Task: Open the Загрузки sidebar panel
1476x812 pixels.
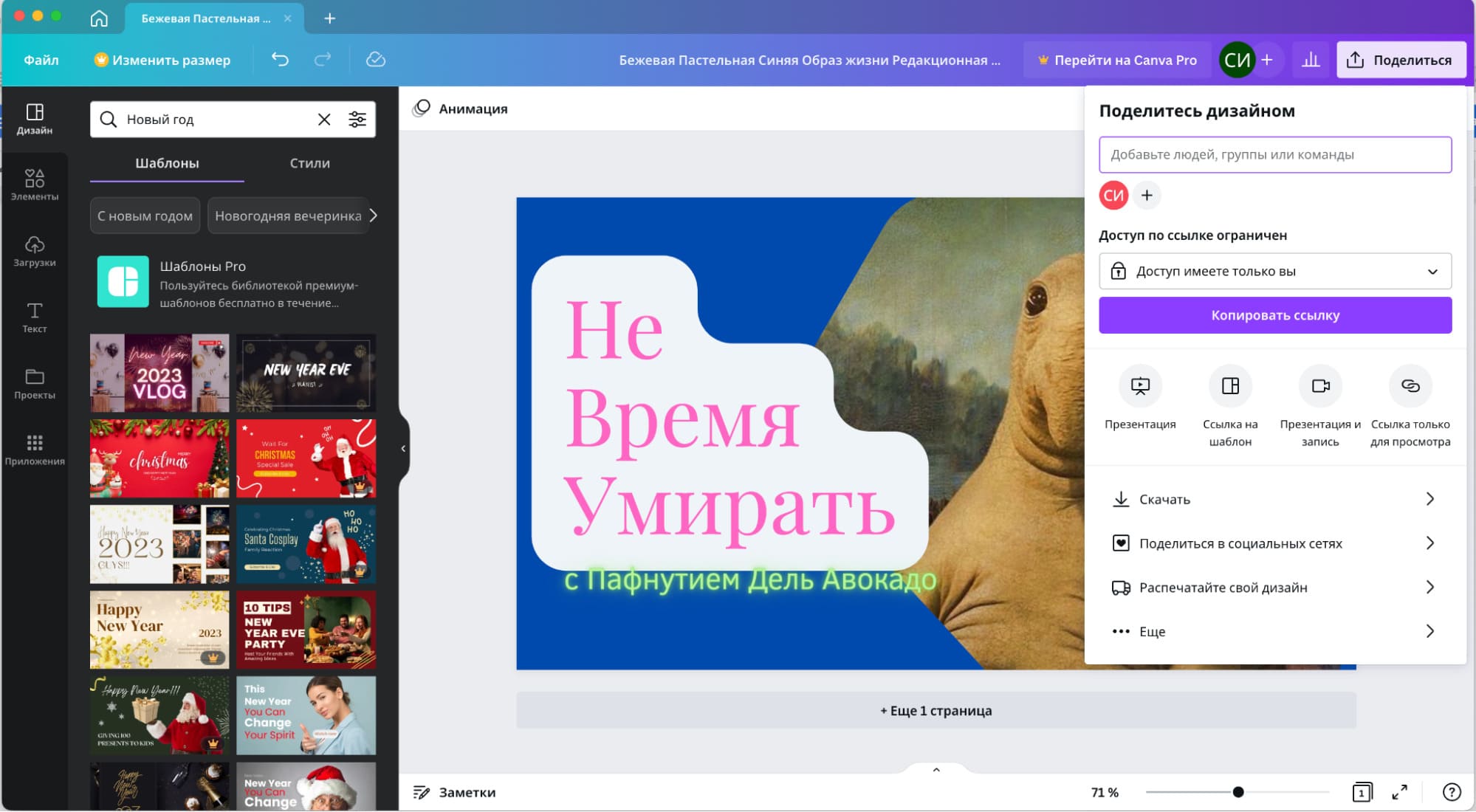Action: click(35, 251)
